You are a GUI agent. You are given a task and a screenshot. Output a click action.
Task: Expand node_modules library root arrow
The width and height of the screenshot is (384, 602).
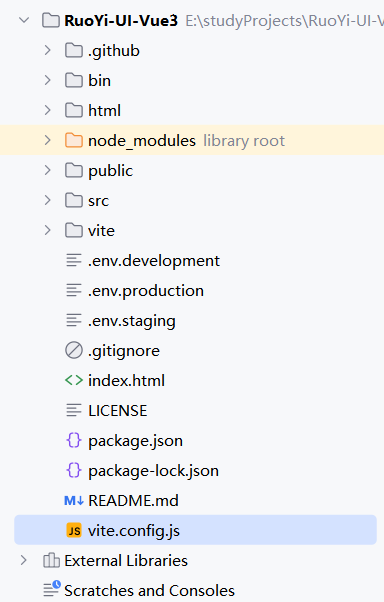(47, 140)
